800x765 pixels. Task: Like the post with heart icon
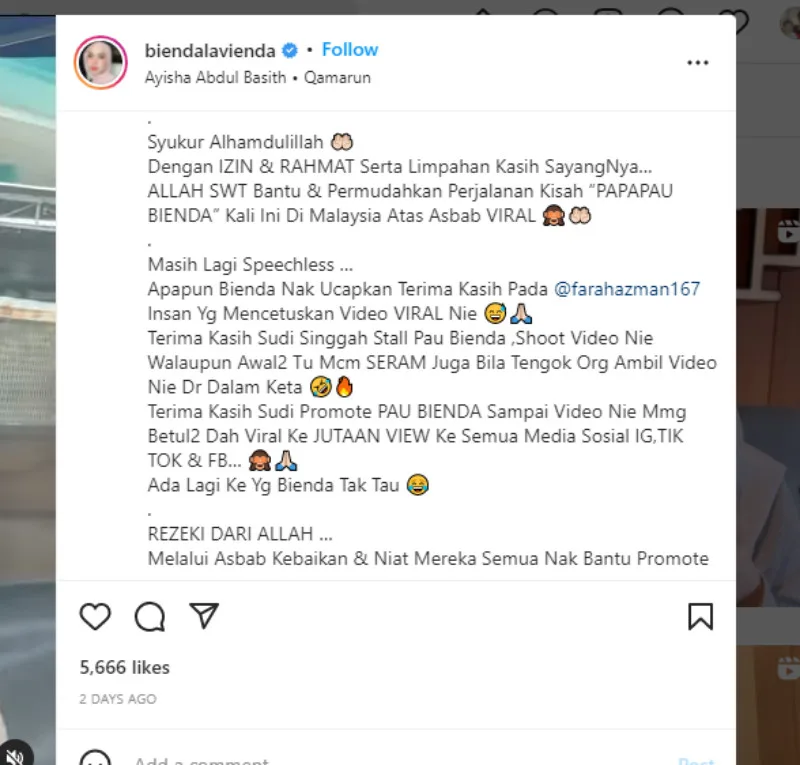(x=95, y=616)
